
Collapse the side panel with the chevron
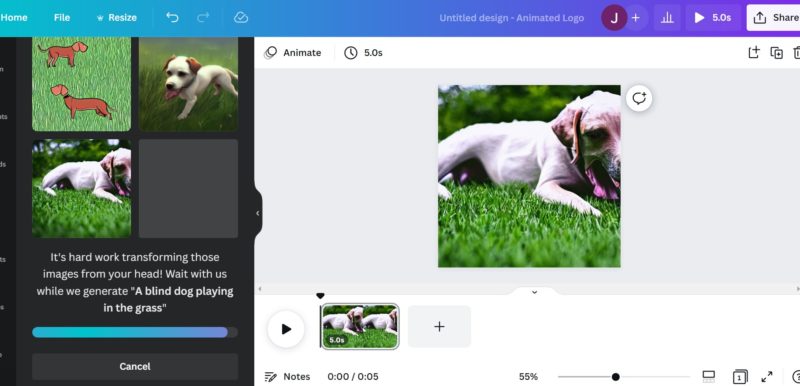[x=257, y=213]
